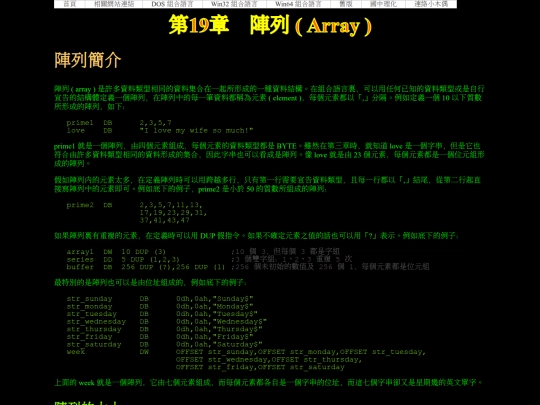The width and height of the screenshot is (540, 405).
Task: Click the paragraph beginning 如果陣列裏有重複的元素
Action: click(x=257, y=236)
